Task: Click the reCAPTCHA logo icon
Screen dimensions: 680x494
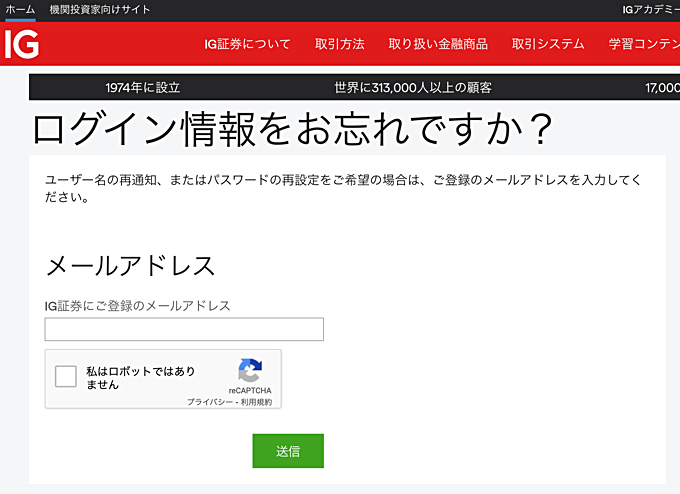Action: (x=250, y=370)
